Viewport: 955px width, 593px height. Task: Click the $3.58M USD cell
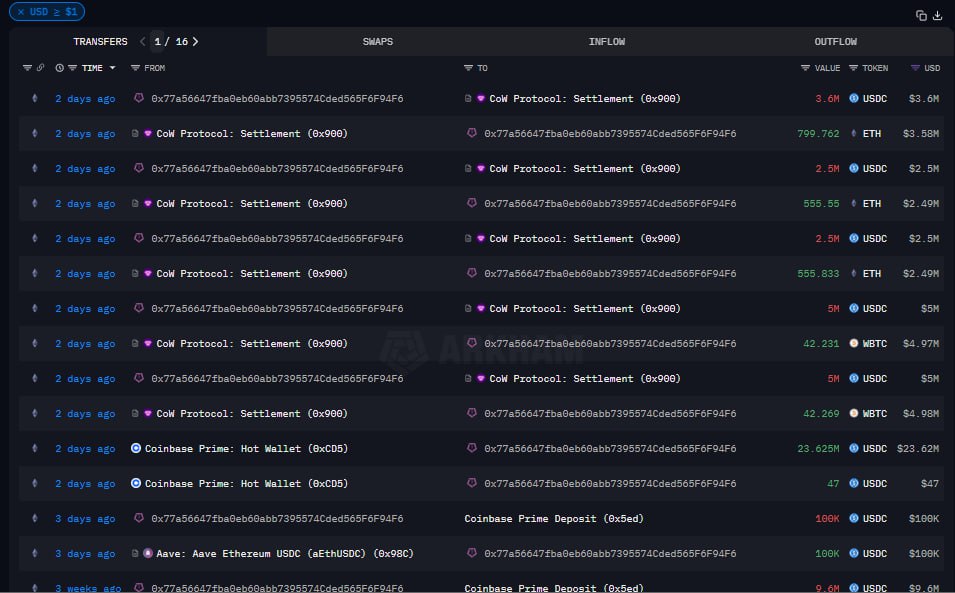coord(921,133)
